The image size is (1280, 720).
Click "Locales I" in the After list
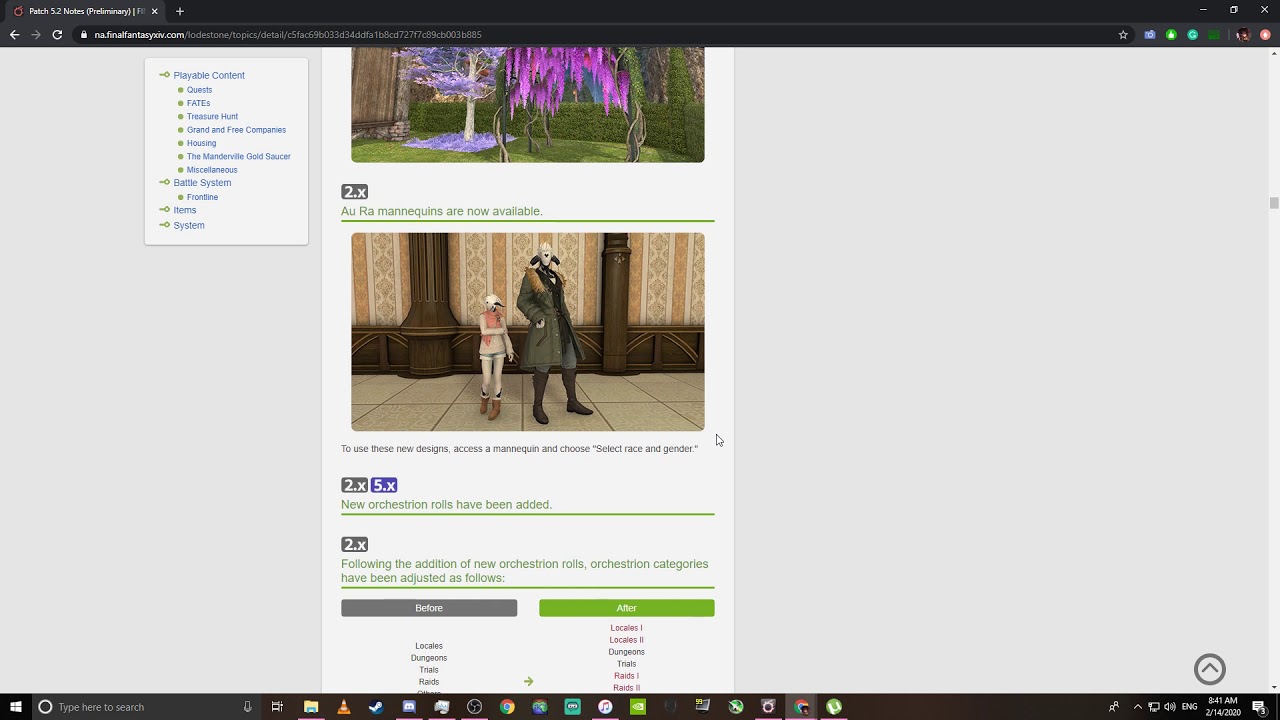pyautogui.click(x=626, y=628)
